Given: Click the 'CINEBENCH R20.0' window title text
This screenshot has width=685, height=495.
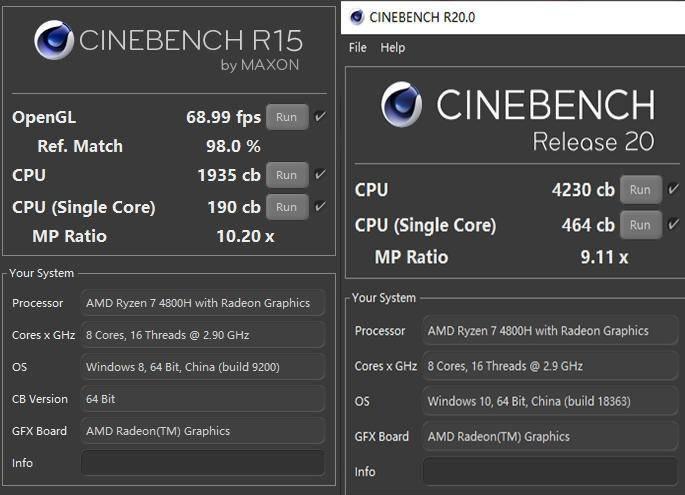Looking at the screenshot, I should tap(422, 17).
